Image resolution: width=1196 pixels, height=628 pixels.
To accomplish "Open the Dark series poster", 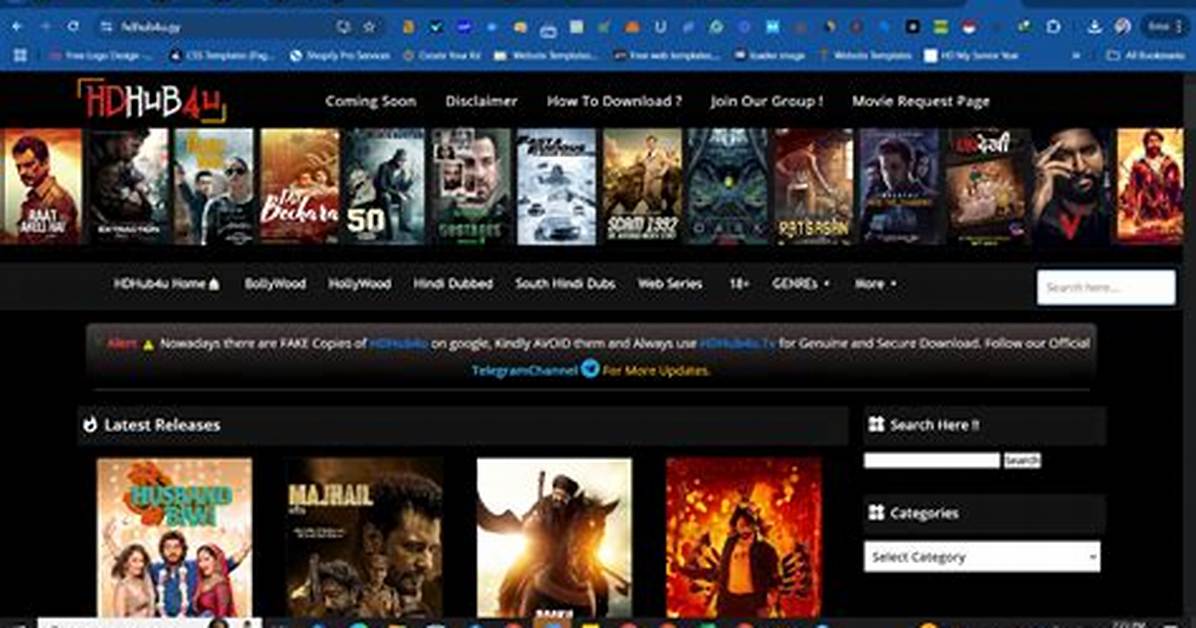I will pyautogui.click(x=728, y=186).
